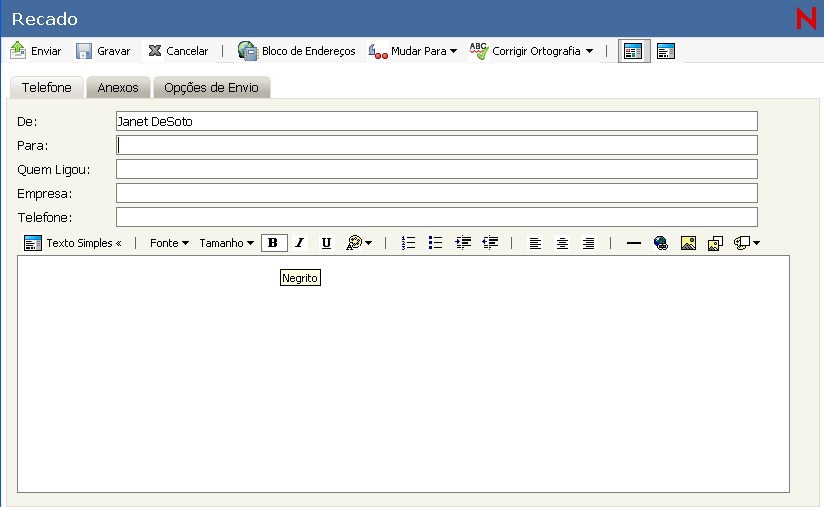Align text to the right
The image size is (824, 507).
(x=588, y=243)
